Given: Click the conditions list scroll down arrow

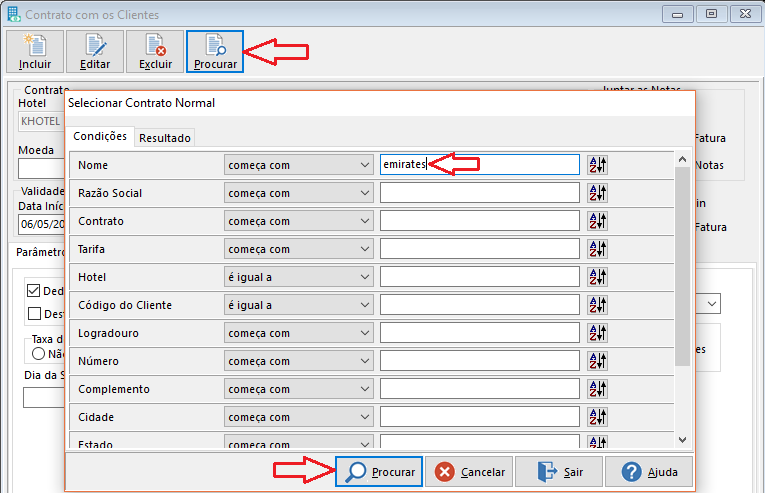Looking at the screenshot, I should pyautogui.click(x=682, y=440).
